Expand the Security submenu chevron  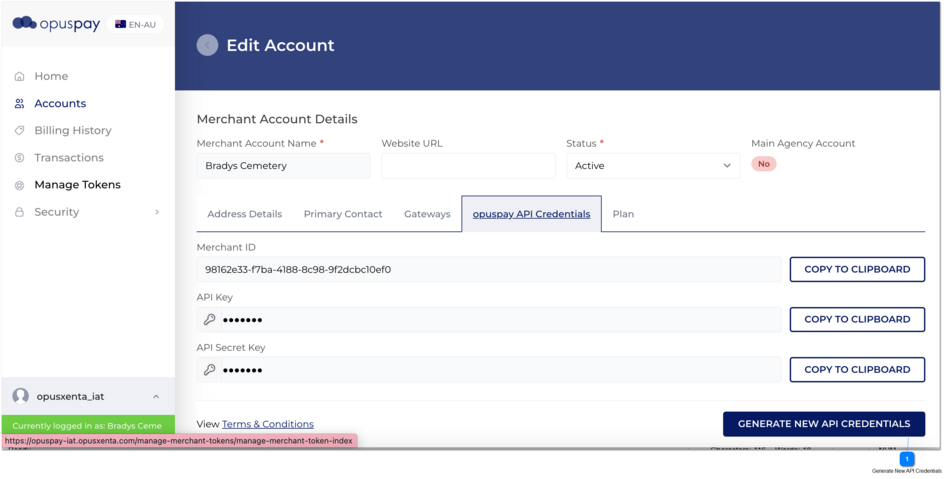(157, 212)
